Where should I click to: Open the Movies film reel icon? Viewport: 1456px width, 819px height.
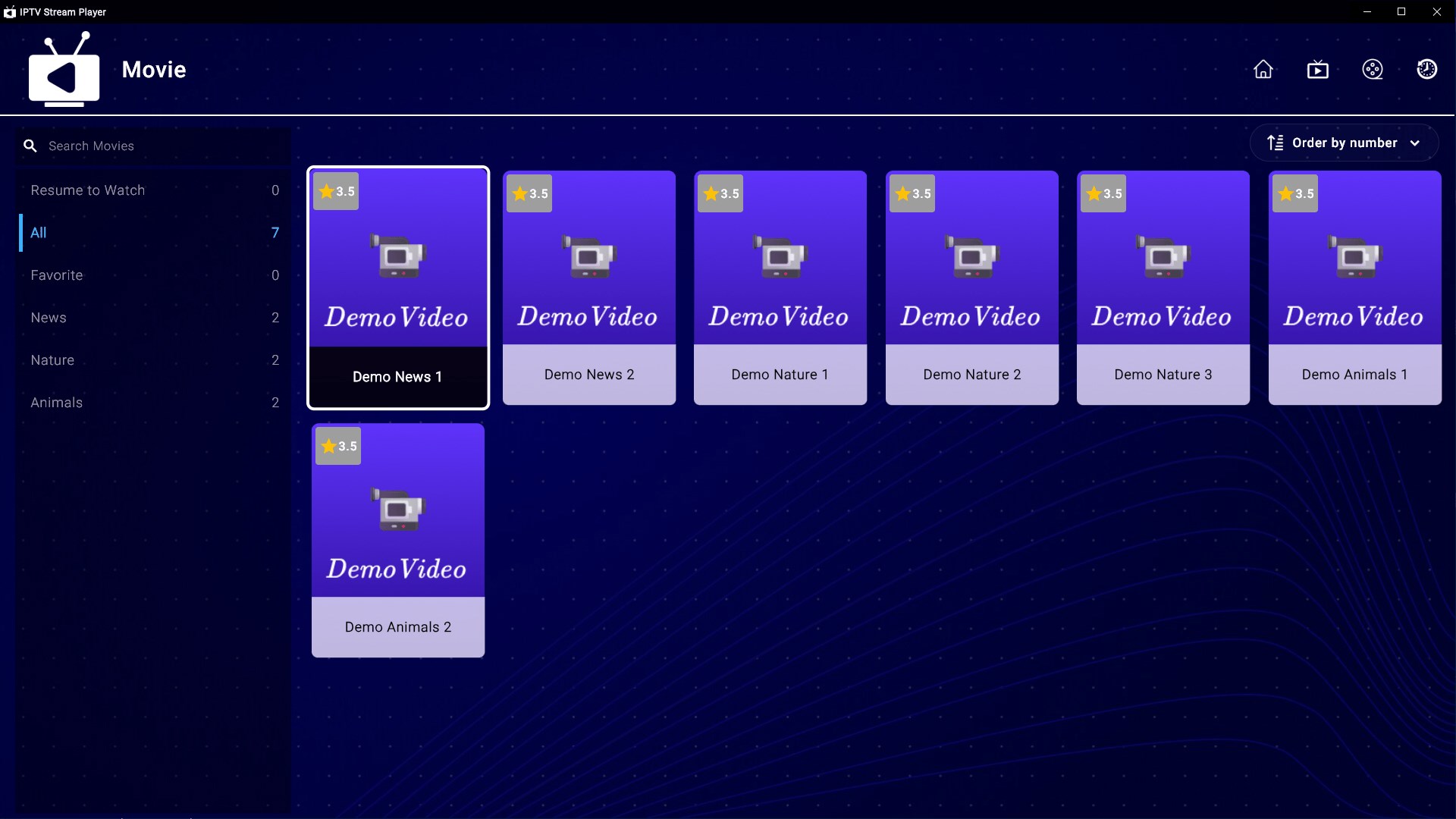pos(1373,70)
